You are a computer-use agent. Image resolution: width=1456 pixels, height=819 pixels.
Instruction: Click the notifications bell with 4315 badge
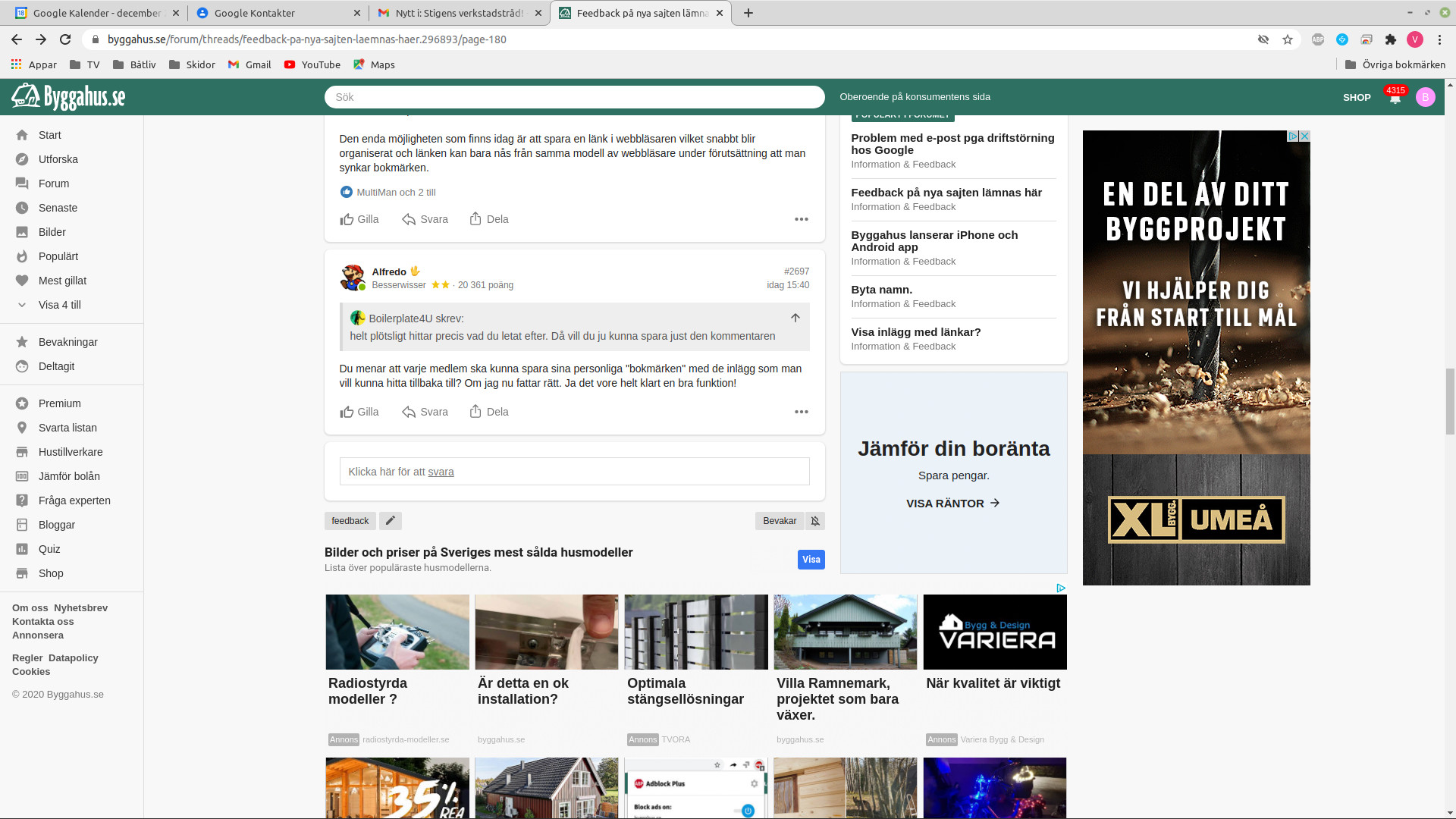(1395, 98)
